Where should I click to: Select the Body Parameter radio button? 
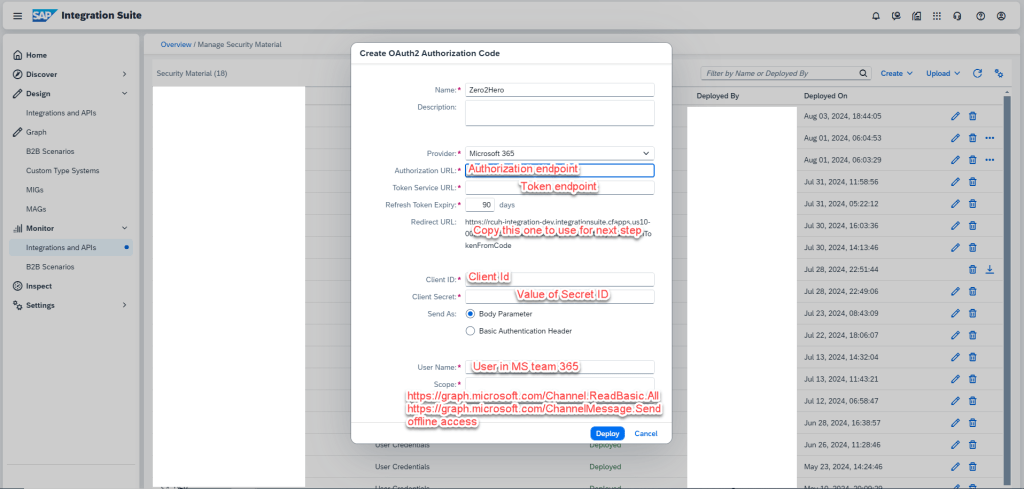pos(470,313)
